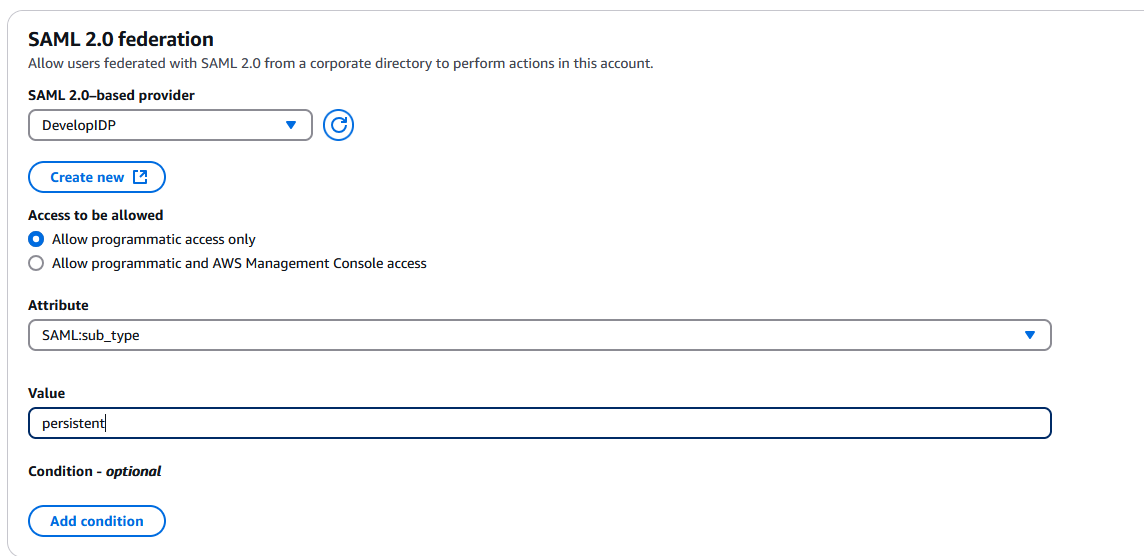Click the Value field label
Screen dimensions: 1144x556
tap(46, 393)
